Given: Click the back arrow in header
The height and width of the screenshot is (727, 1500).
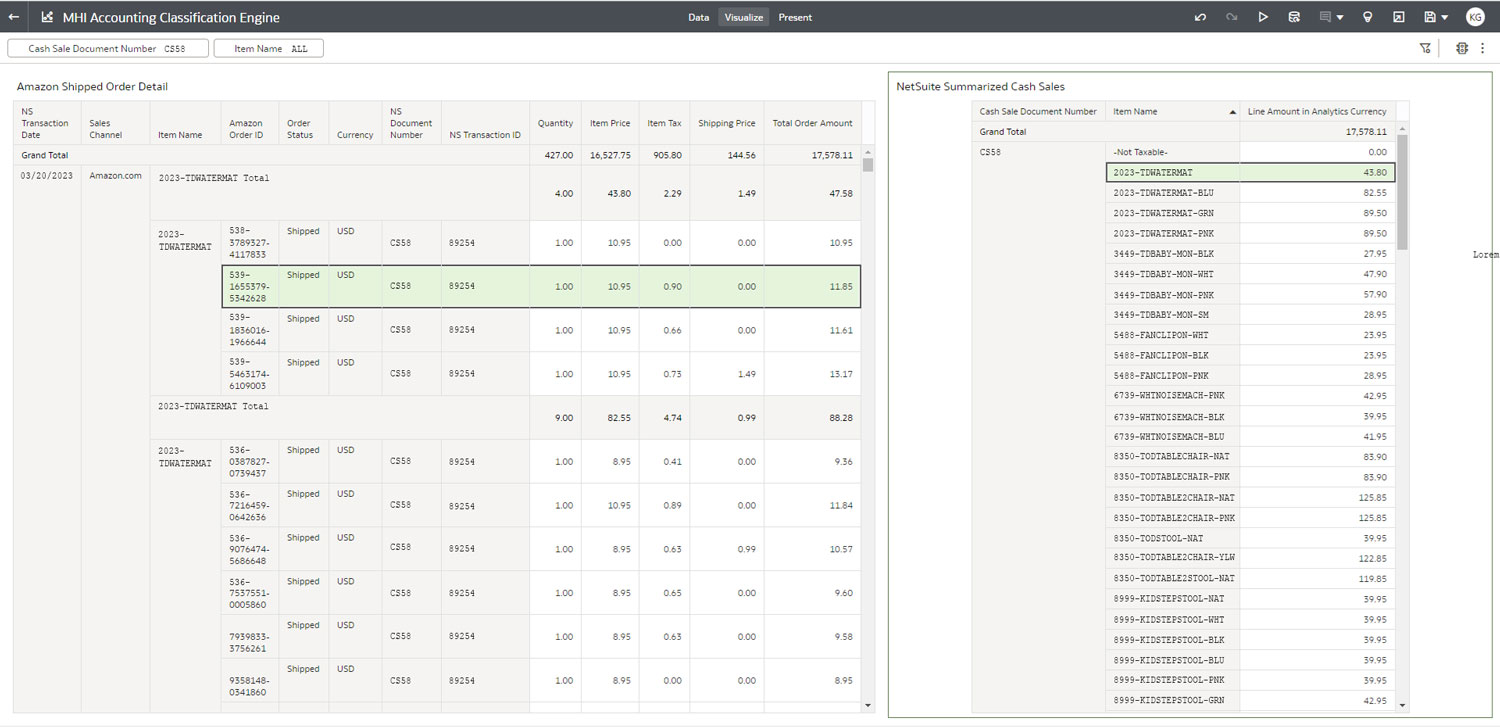Looking at the screenshot, I should (x=14, y=17).
